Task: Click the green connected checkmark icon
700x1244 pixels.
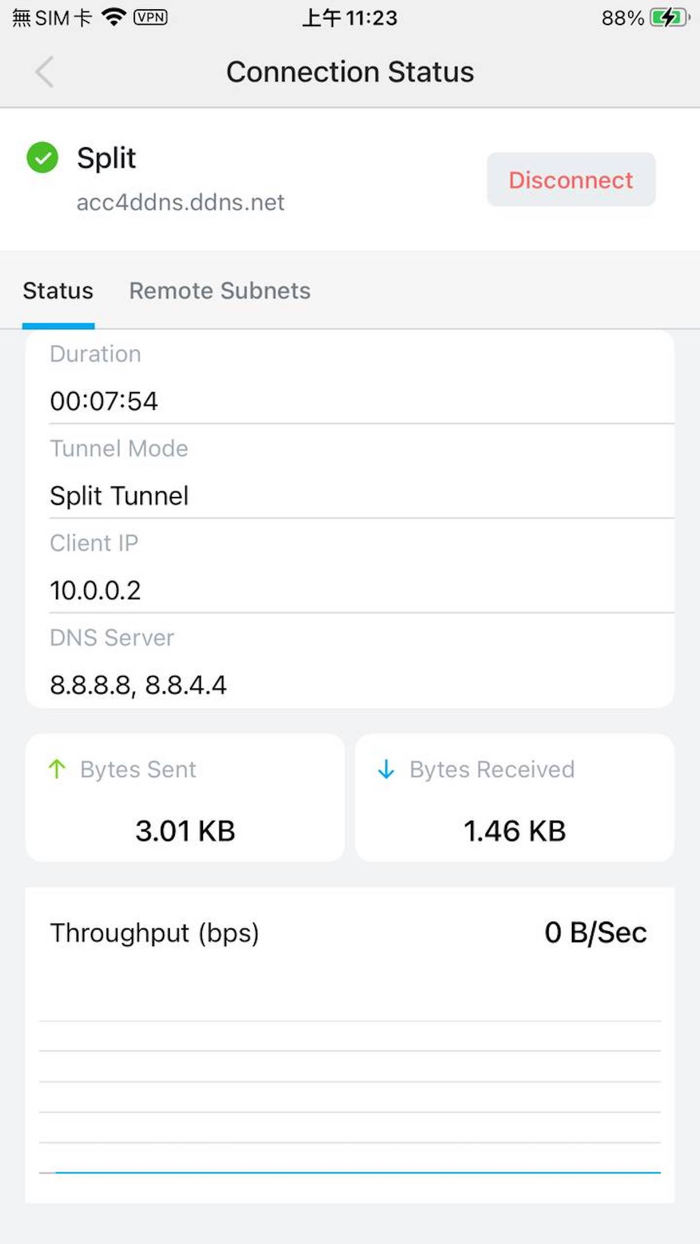Action: coord(41,158)
